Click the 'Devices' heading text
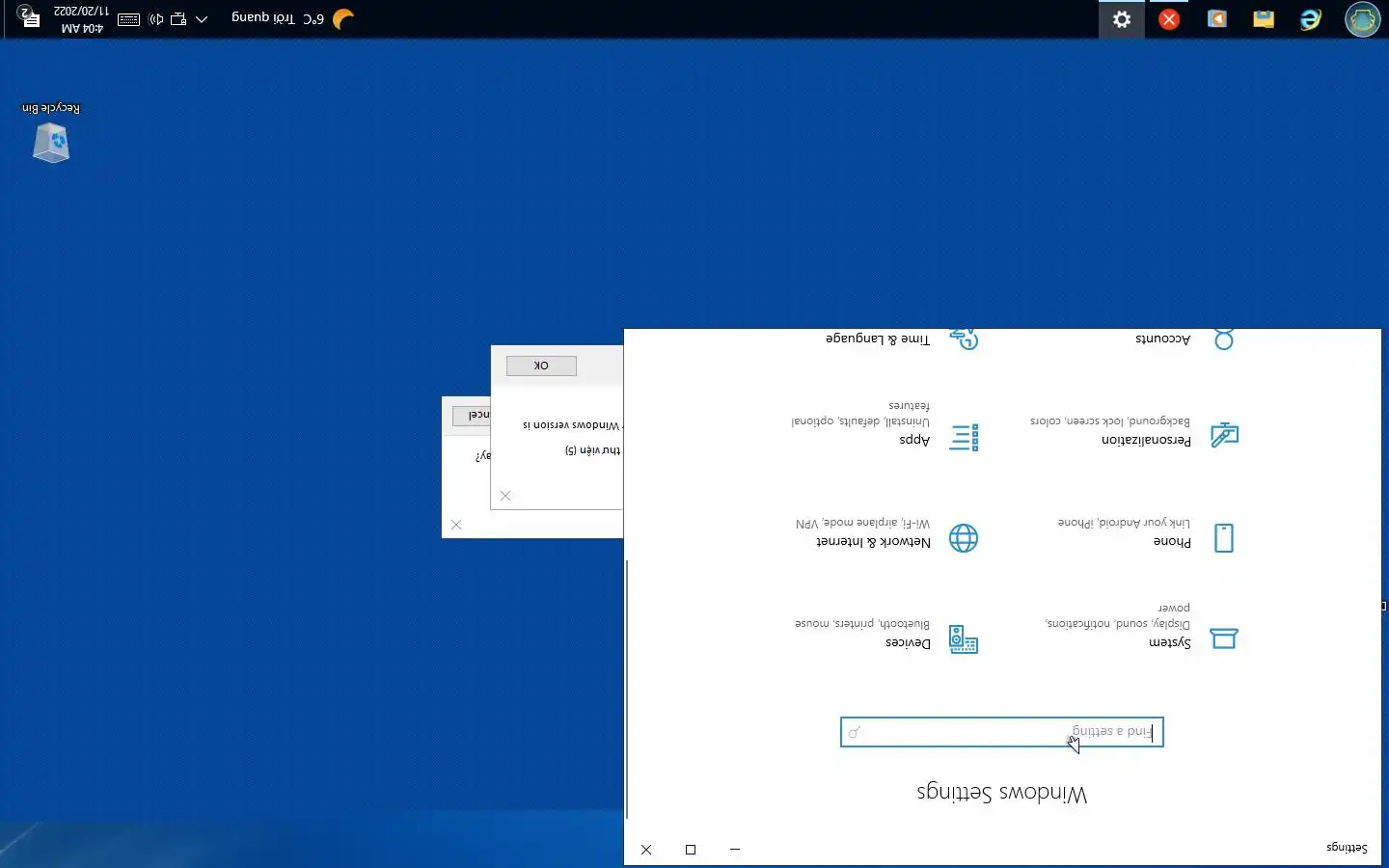Viewport: 1389px width, 868px height. click(x=909, y=642)
